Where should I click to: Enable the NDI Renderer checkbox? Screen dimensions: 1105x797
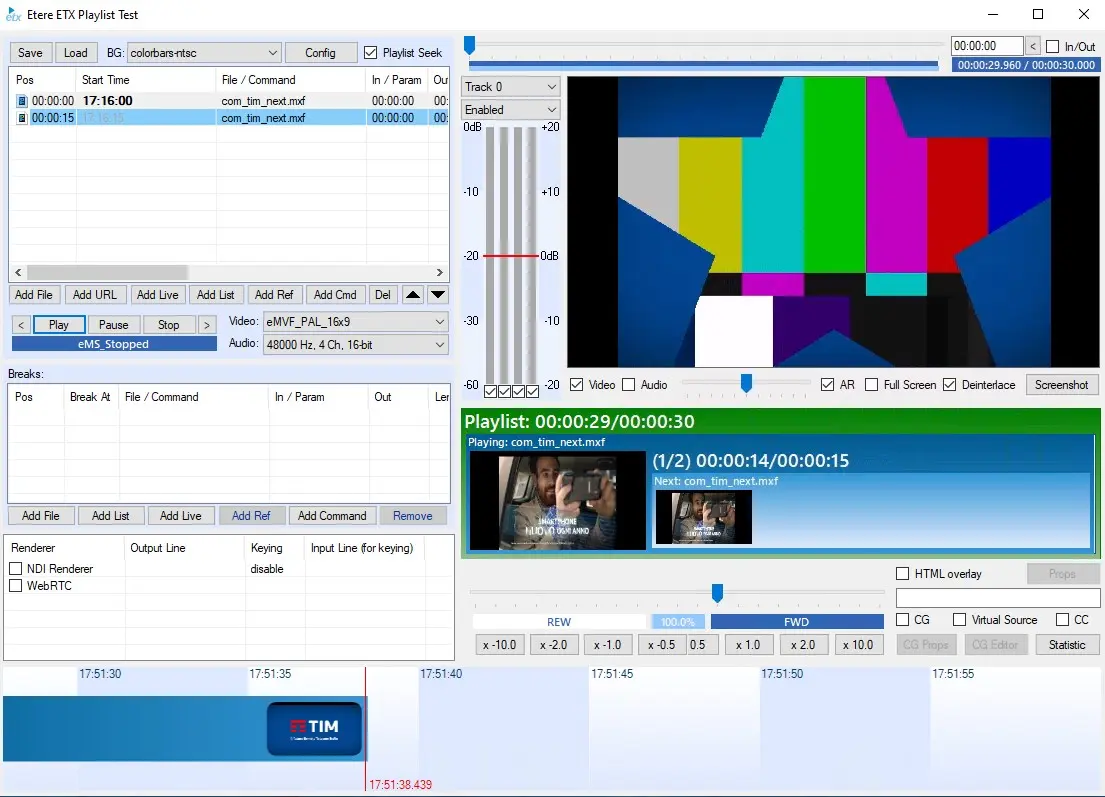coord(16,569)
